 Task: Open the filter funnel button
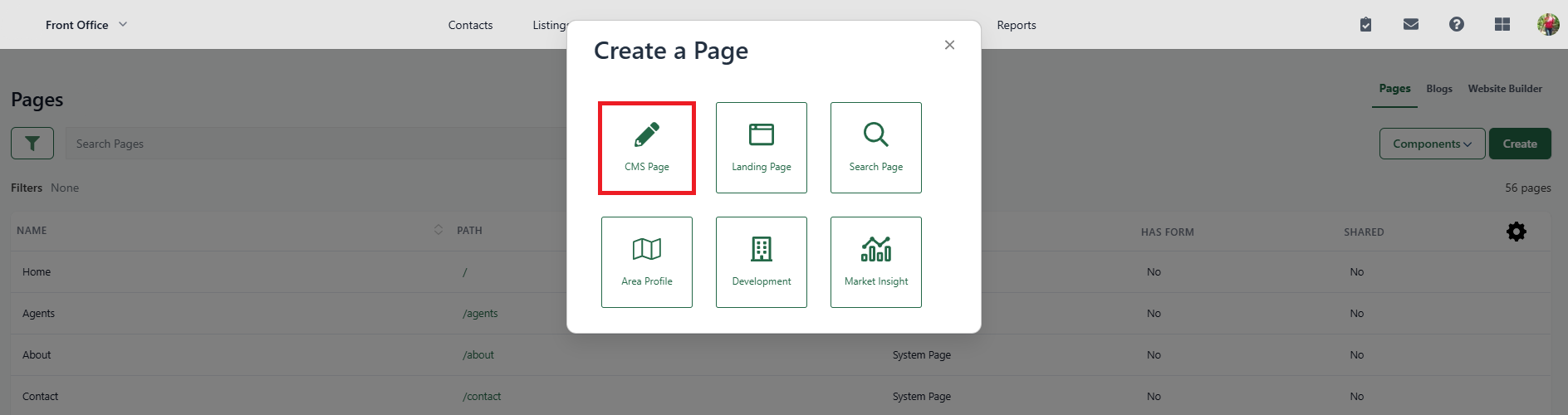pos(32,144)
